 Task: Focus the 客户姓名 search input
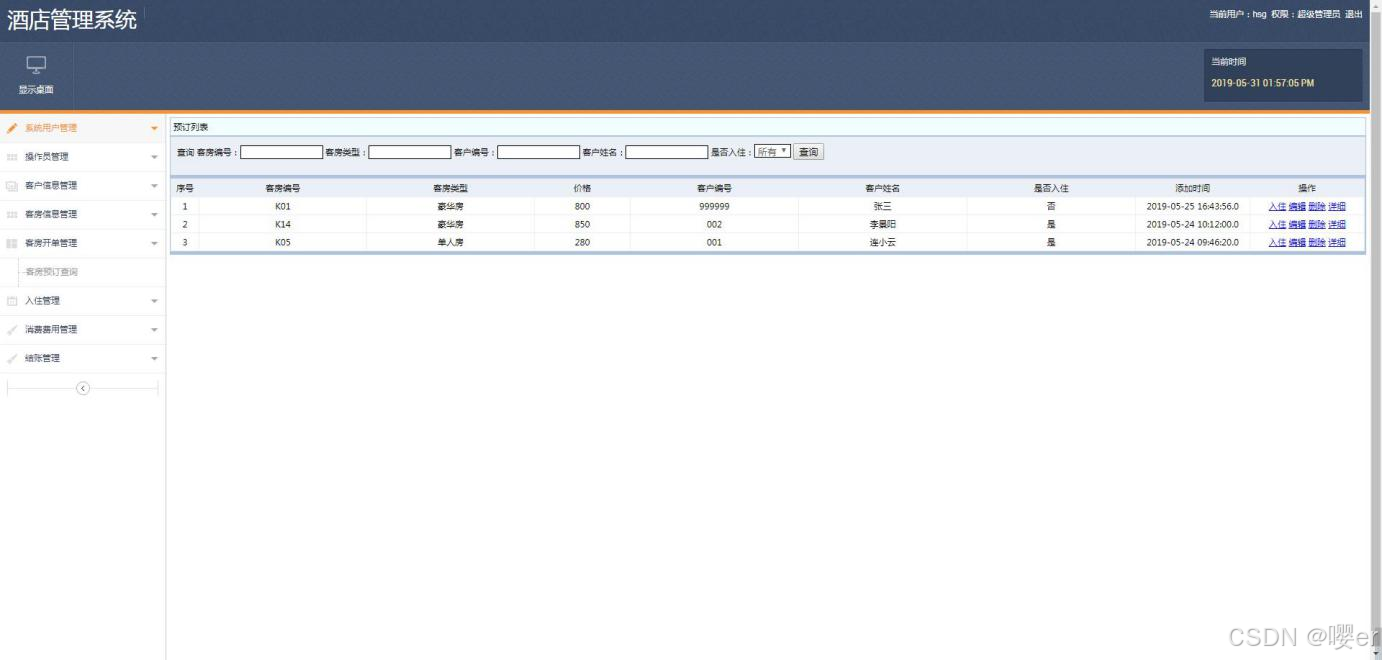(666, 152)
